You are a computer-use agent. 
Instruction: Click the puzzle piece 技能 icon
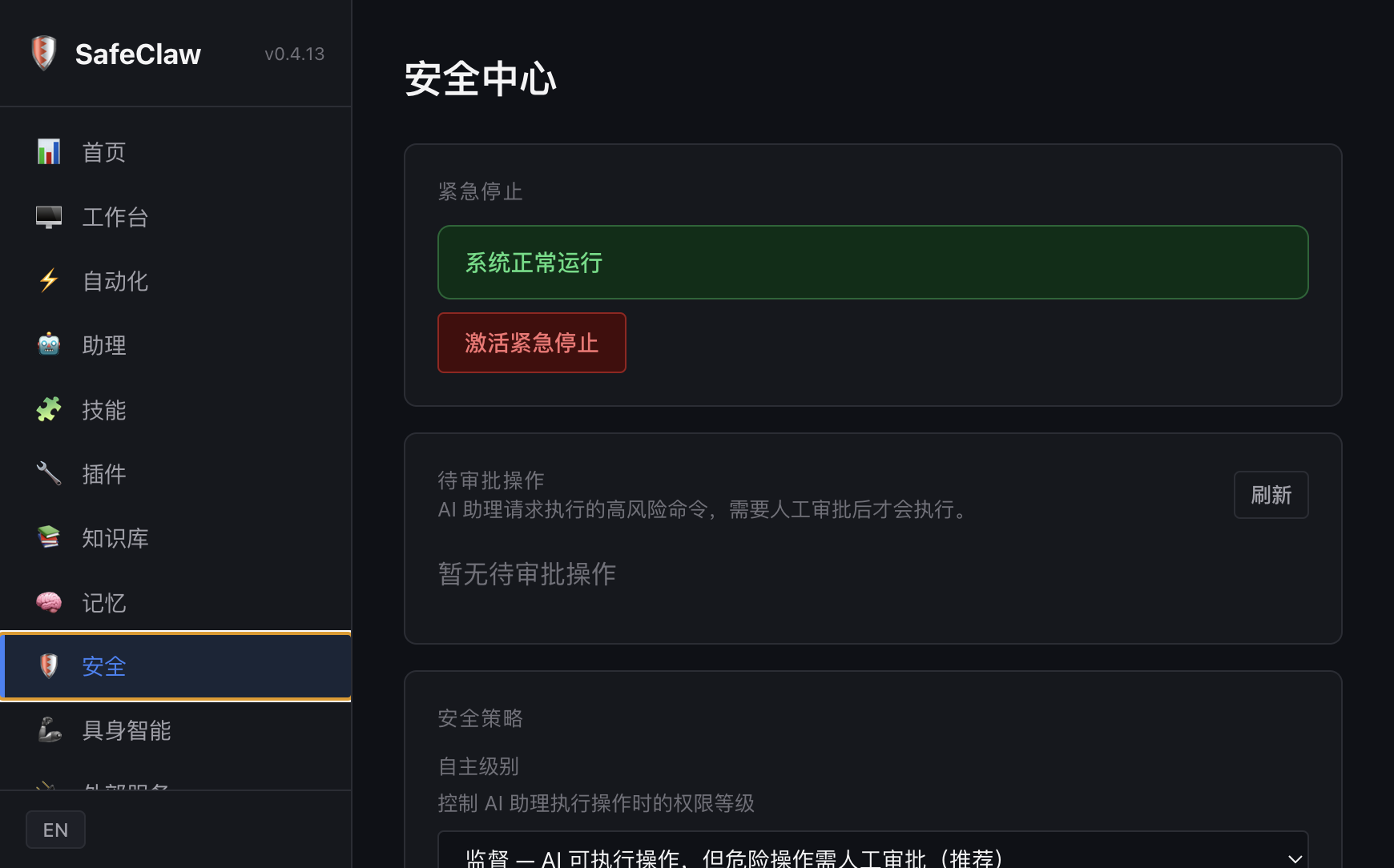(x=49, y=410)
